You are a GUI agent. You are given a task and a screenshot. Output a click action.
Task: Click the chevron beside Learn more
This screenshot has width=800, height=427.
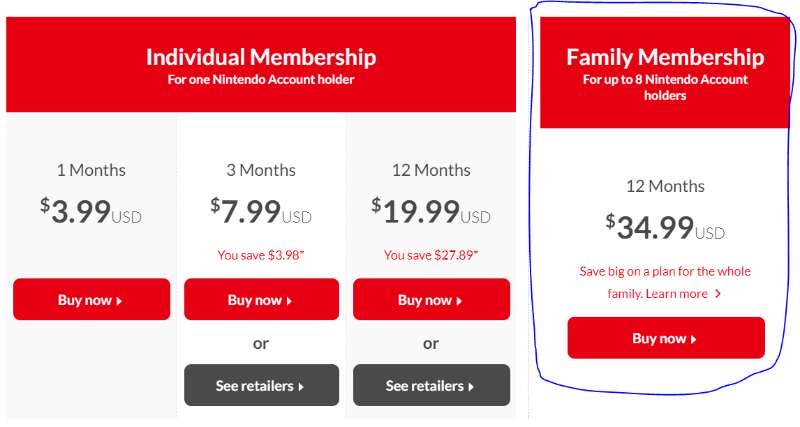coord(718,294)
